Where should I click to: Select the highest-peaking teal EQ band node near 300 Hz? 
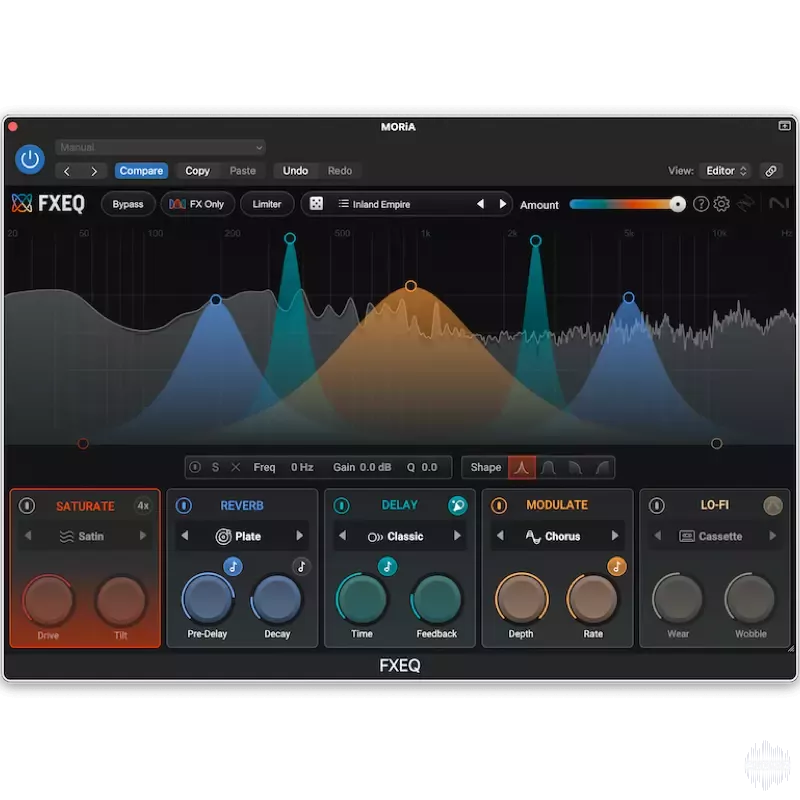[290, 238]
